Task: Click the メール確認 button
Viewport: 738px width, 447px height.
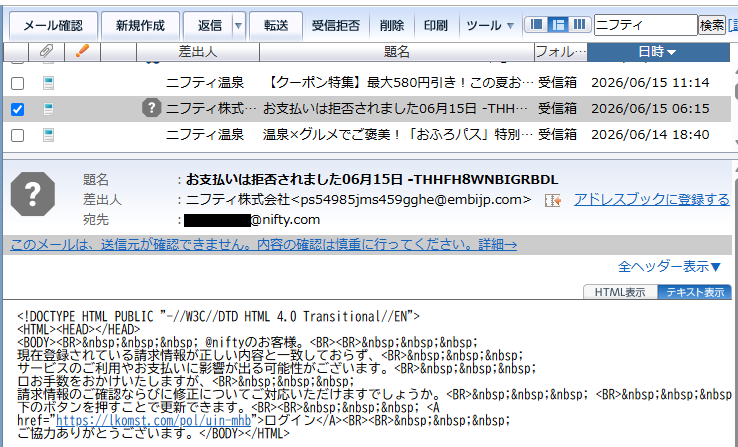Action: coord(53,25)
